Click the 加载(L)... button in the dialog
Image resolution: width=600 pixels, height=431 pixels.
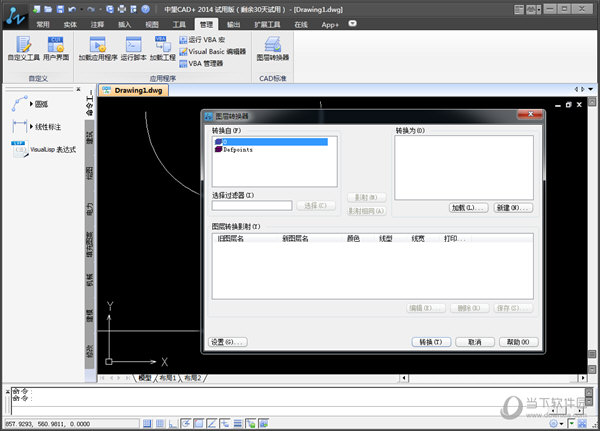click(468, 208)
